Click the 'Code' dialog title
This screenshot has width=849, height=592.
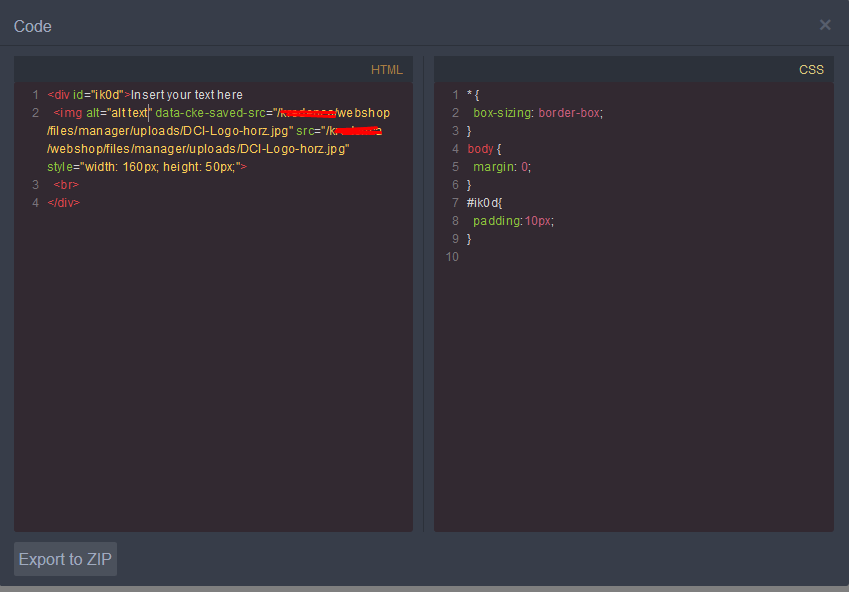pos(32,26)
